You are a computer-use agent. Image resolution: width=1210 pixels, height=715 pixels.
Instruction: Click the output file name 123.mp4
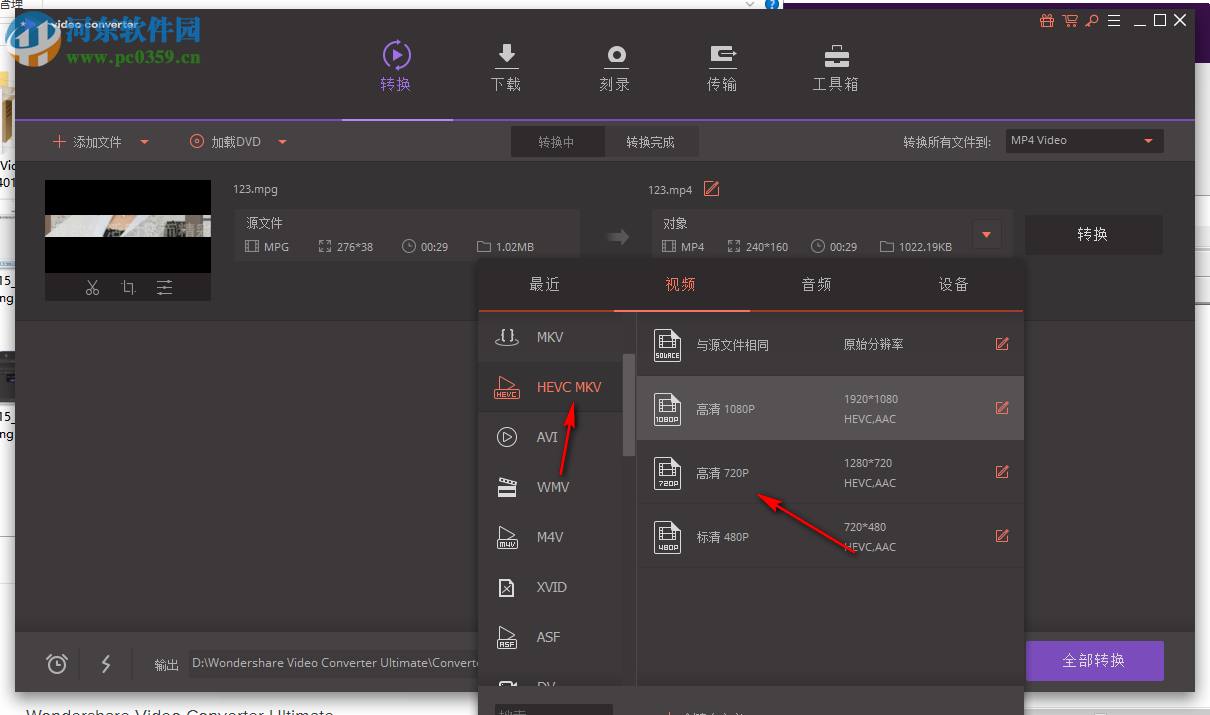click(x=670, y=190)
